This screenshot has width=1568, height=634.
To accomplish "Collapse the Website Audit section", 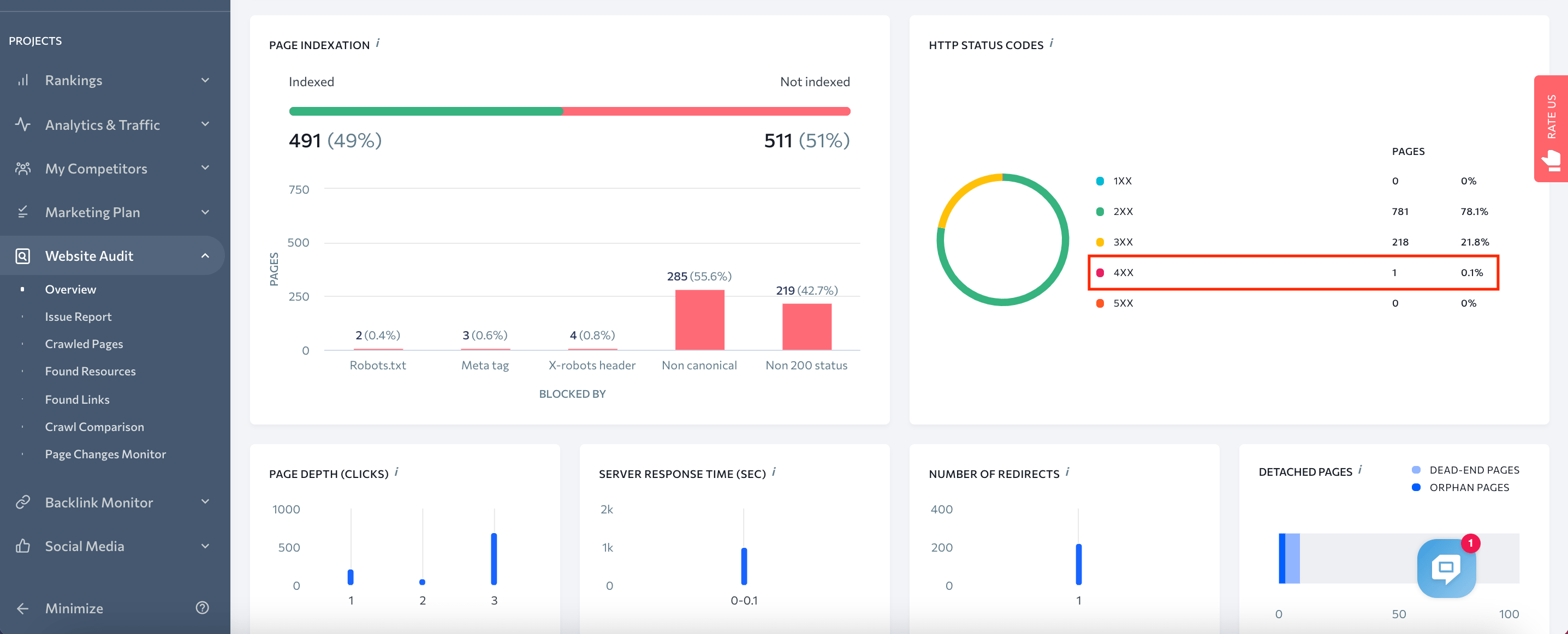I will click(x=205, y=255).
